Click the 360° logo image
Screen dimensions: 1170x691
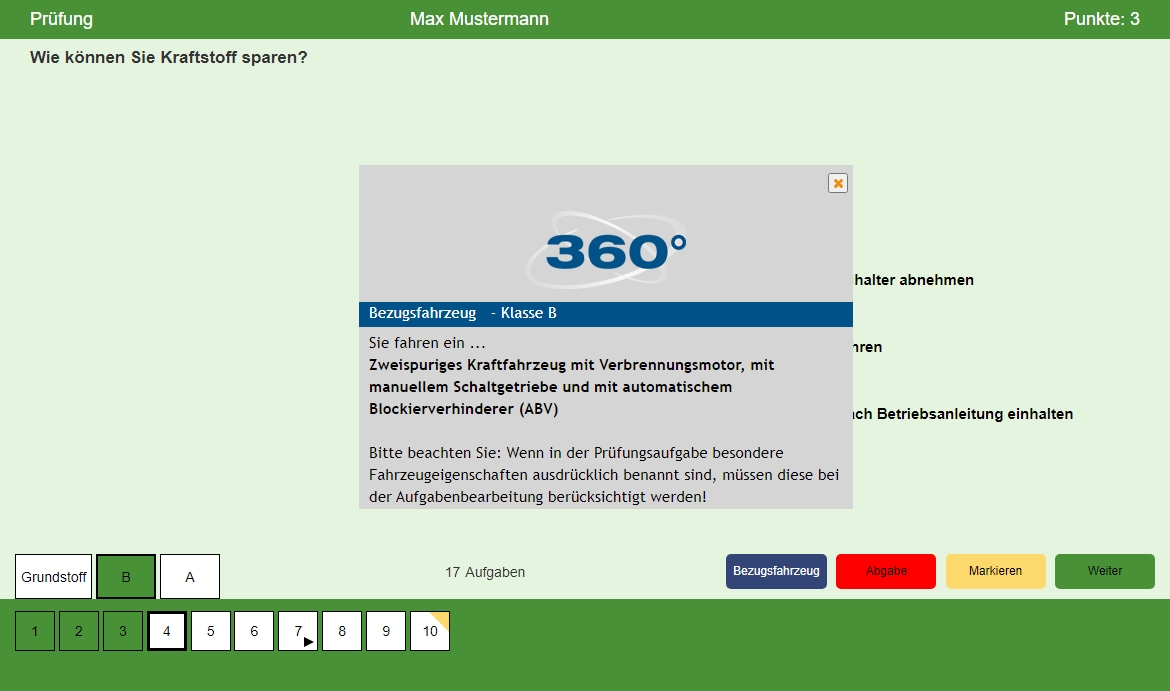point(606,250)
